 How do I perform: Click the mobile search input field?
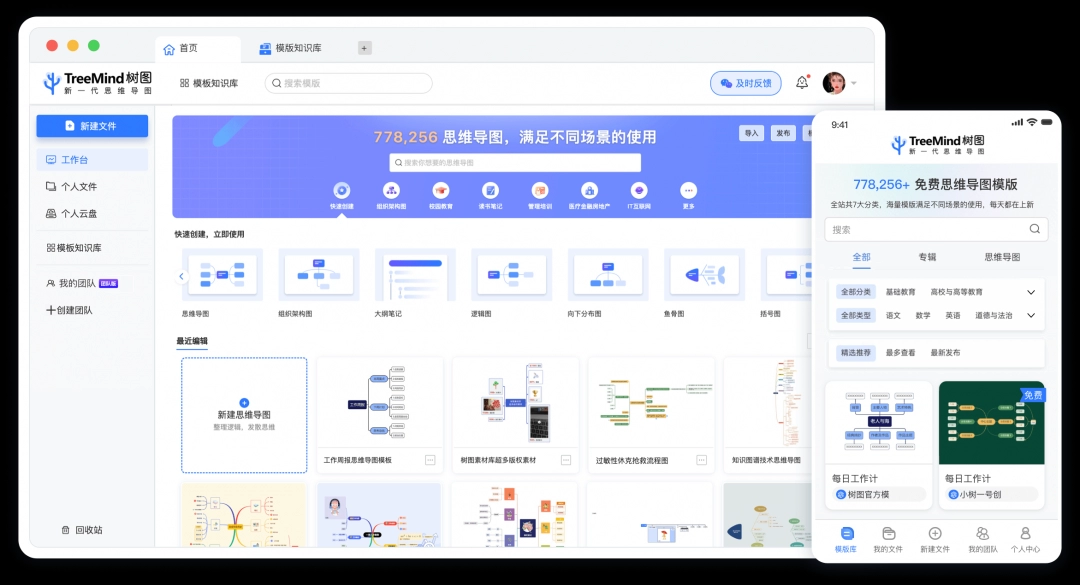point(935,229)
